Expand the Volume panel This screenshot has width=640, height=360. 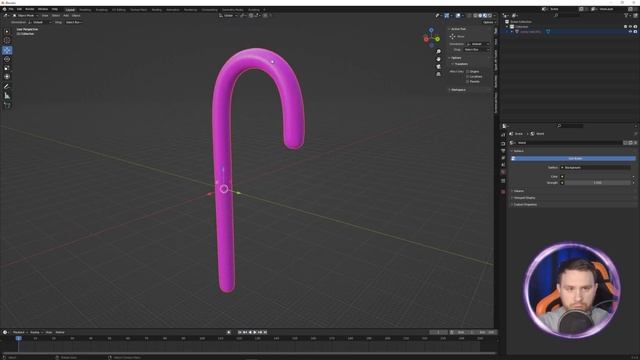coord(518,191)
